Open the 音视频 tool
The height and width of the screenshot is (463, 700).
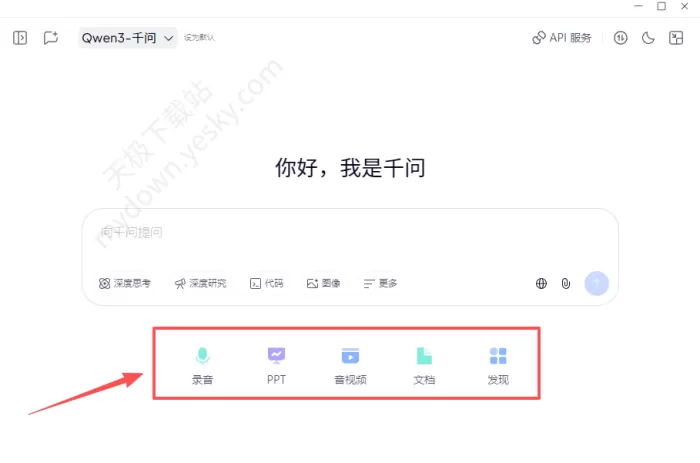[x=350, y=366]
